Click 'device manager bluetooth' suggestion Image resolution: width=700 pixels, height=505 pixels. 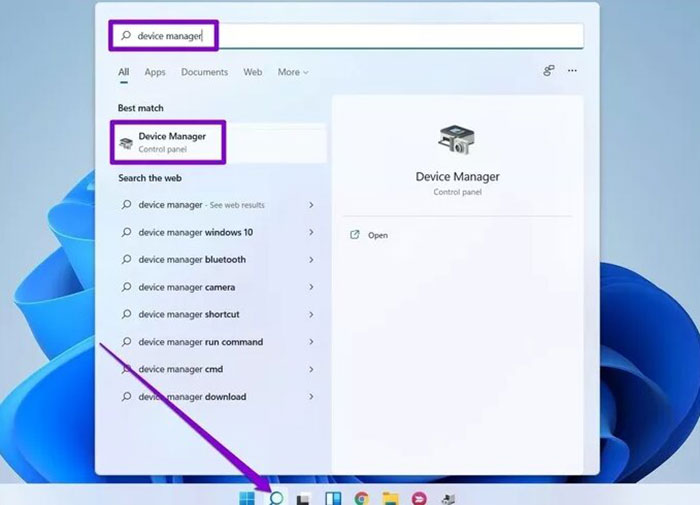click(192, 260)
